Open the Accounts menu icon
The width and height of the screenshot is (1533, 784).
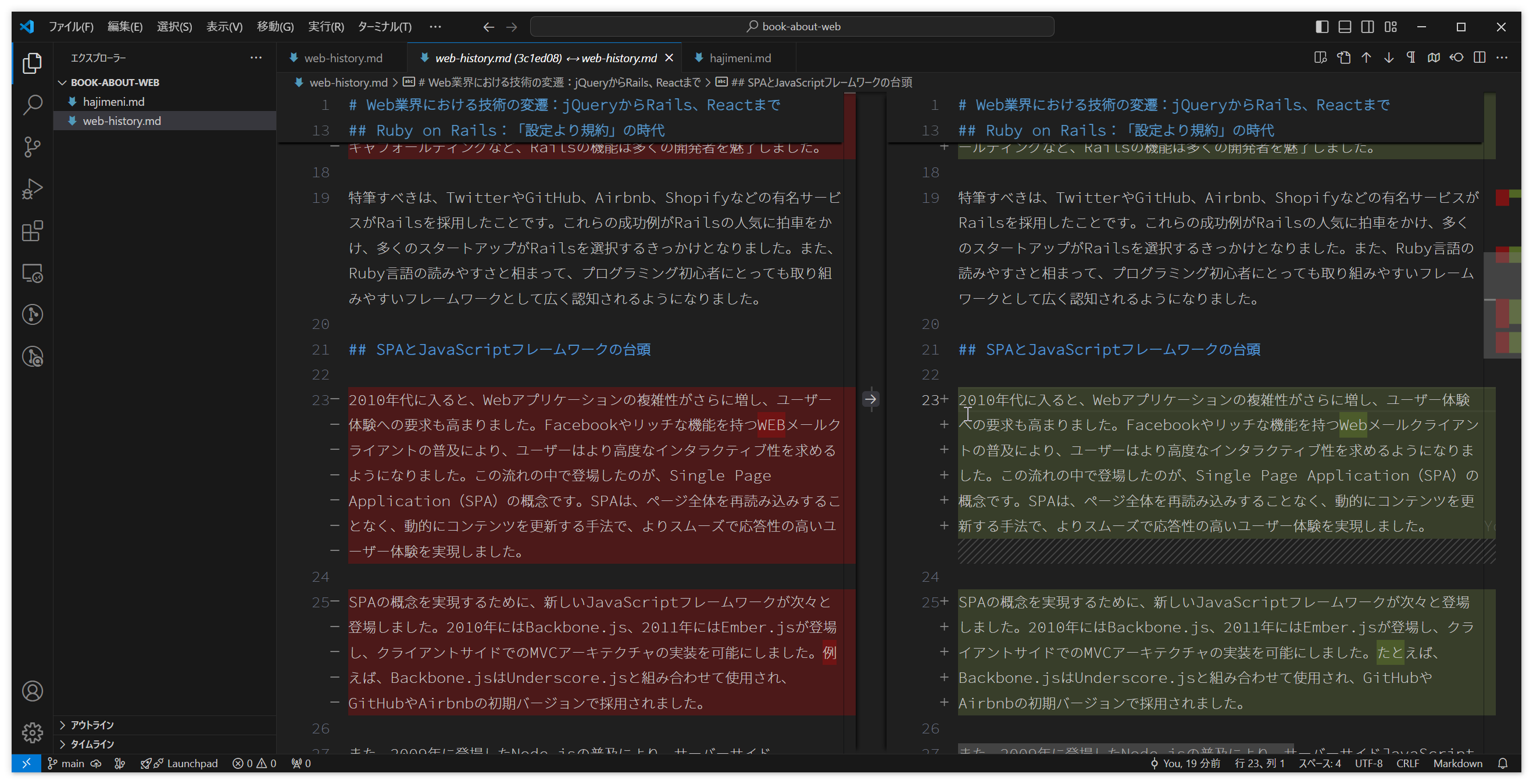coord(32,691)
